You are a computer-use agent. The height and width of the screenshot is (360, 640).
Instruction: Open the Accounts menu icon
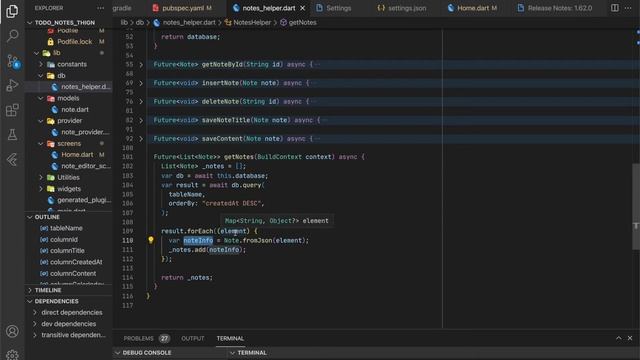point(12,331)
